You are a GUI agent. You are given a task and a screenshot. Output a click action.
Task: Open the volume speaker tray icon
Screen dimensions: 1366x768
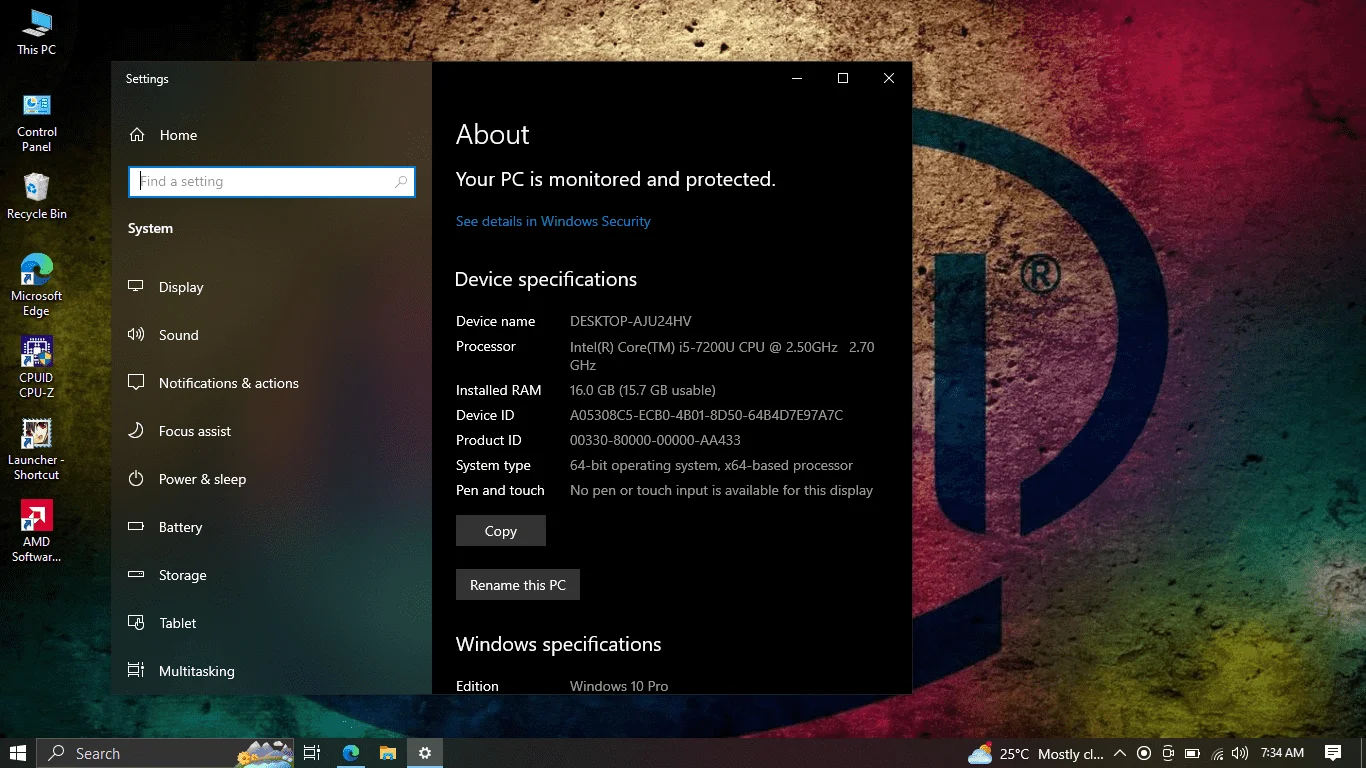pyautogui.click(x=1240, y=753)
